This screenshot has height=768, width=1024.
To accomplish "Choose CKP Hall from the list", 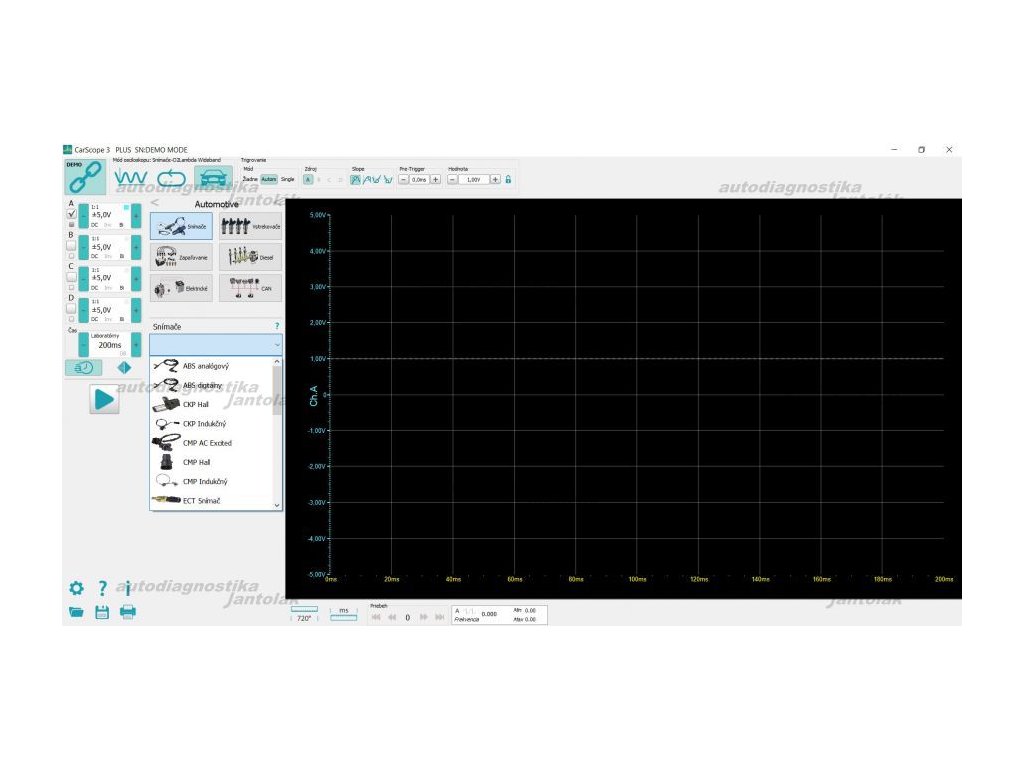I will pos(211,404).
